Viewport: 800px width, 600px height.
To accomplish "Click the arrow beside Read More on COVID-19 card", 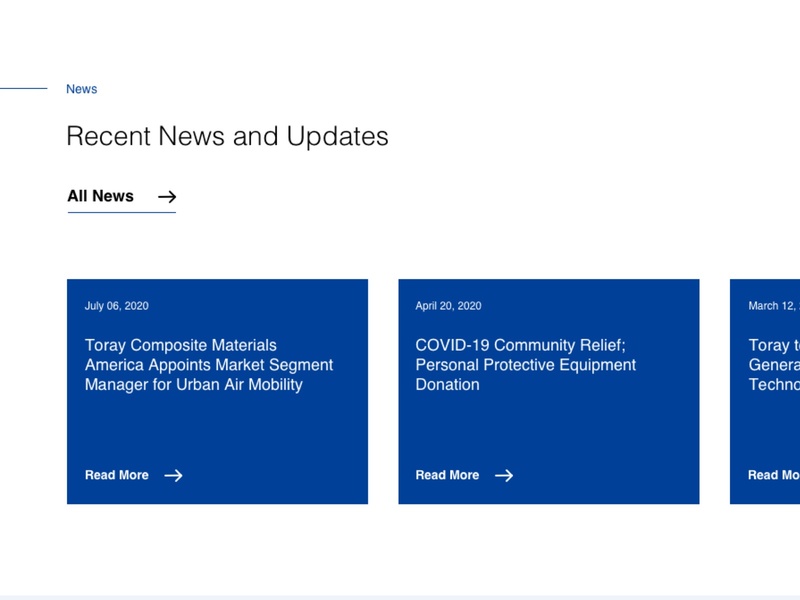I will pos(504,476).
